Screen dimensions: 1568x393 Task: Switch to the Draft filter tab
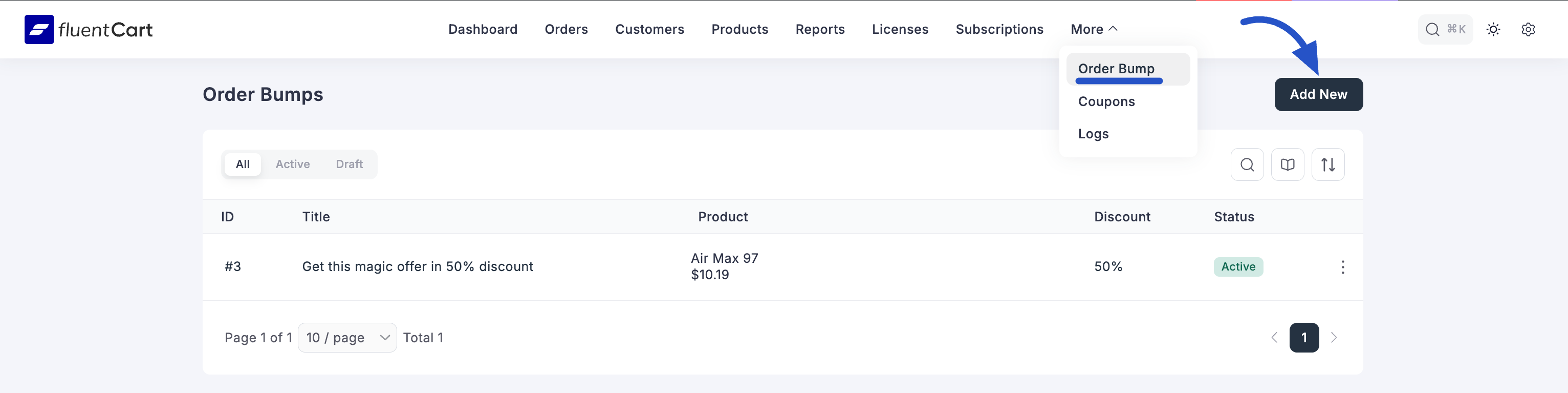pos(349,164)
